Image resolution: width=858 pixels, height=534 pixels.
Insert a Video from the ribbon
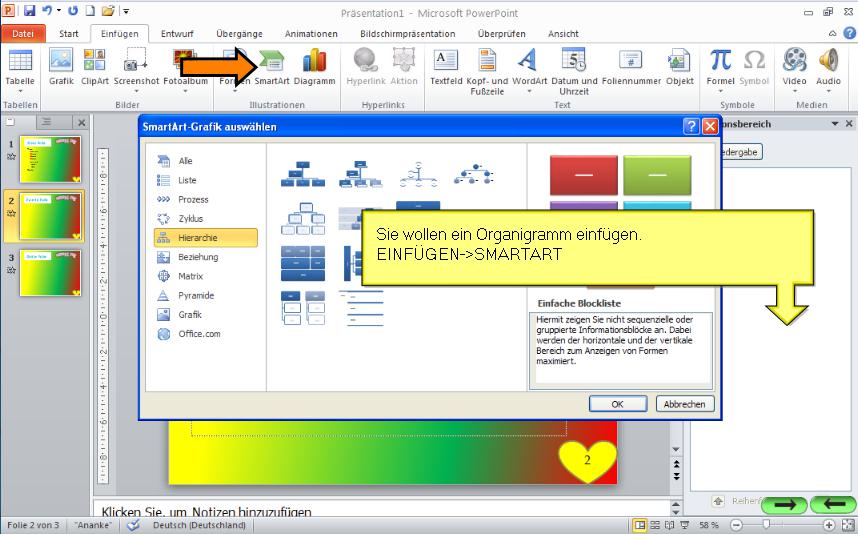[x=794, y=66]
